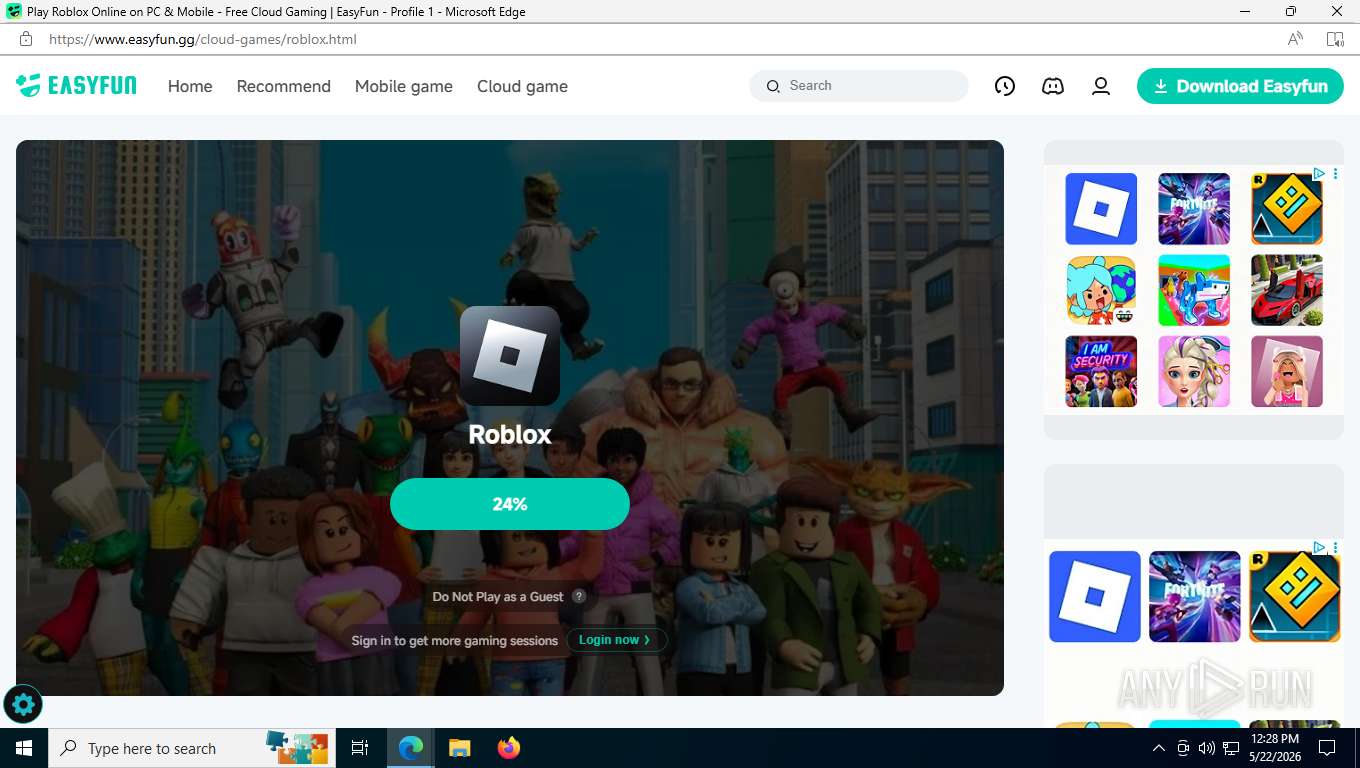Open Fortnite tile in top ad grid
The width and height of the screenshot is (1360, 768).
(1194, 209)
